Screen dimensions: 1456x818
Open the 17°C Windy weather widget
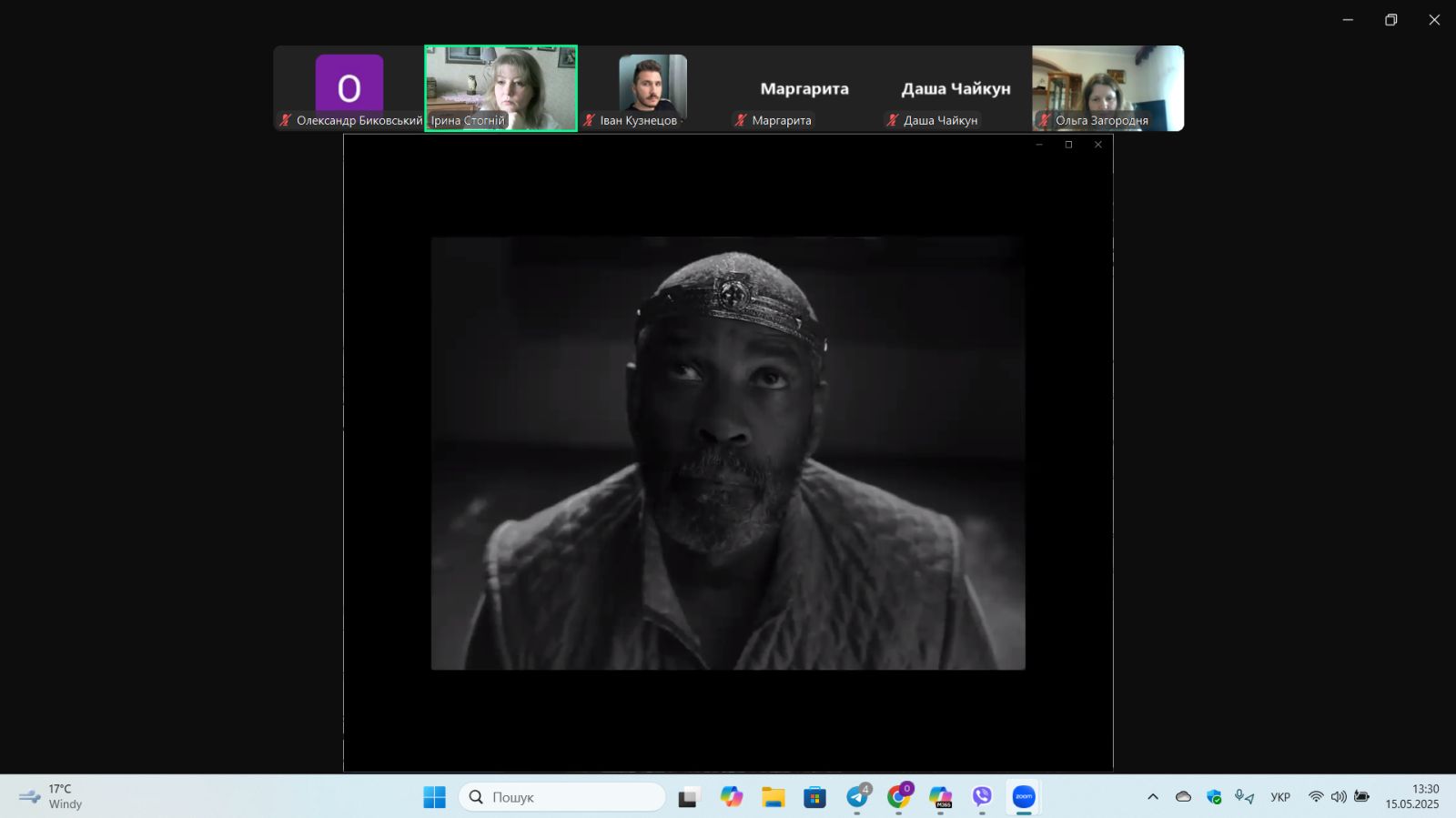pos(52,796)
